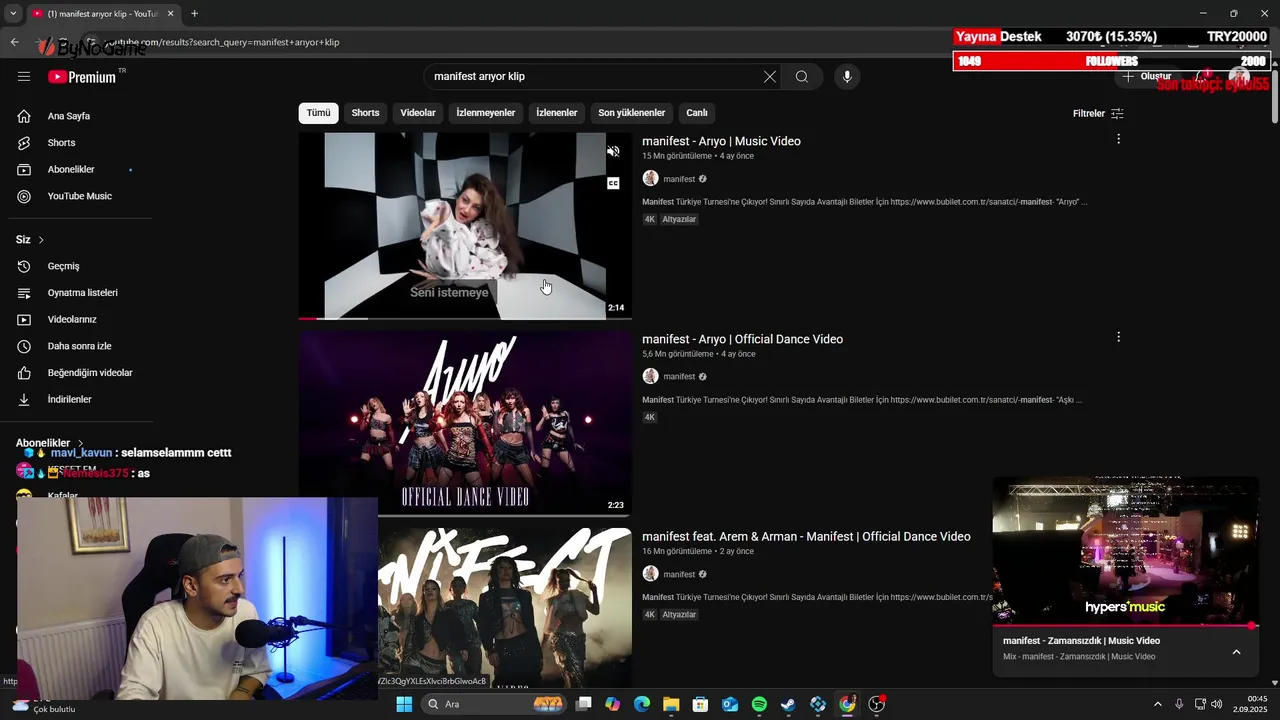Open Arıyo Official Dance Video thumbnail

tap(465, 423)
